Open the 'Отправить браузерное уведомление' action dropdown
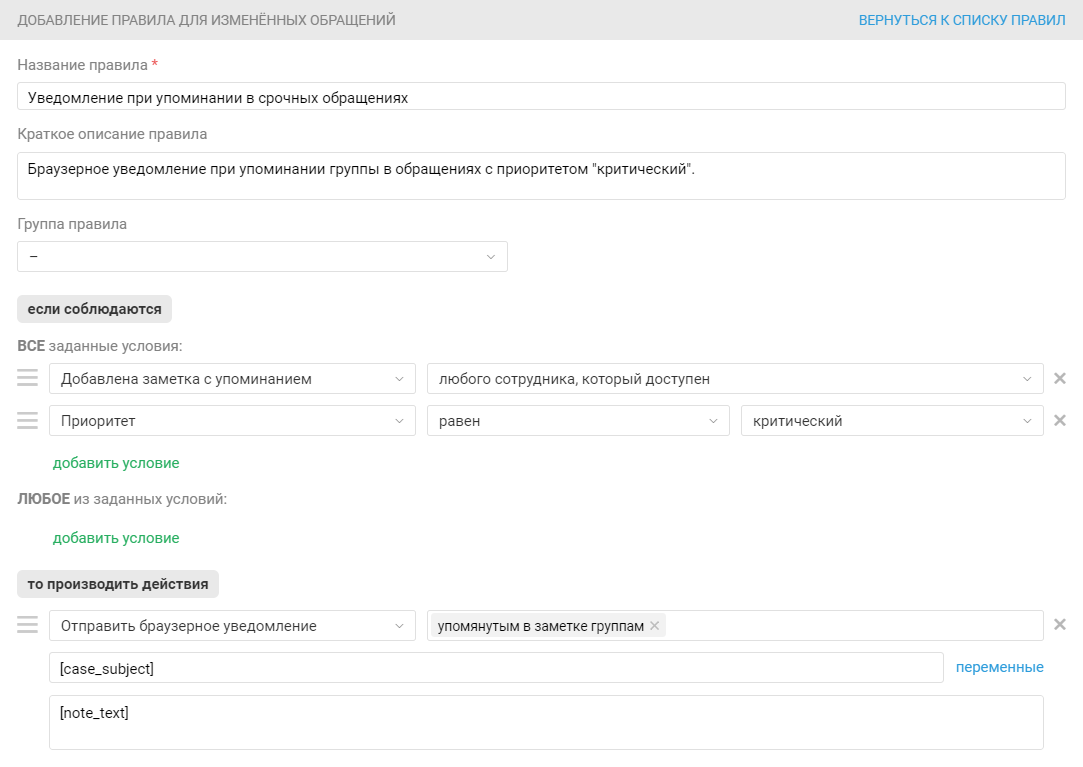The height and width of the screenshot is (767, 1083). pos(232,626)
